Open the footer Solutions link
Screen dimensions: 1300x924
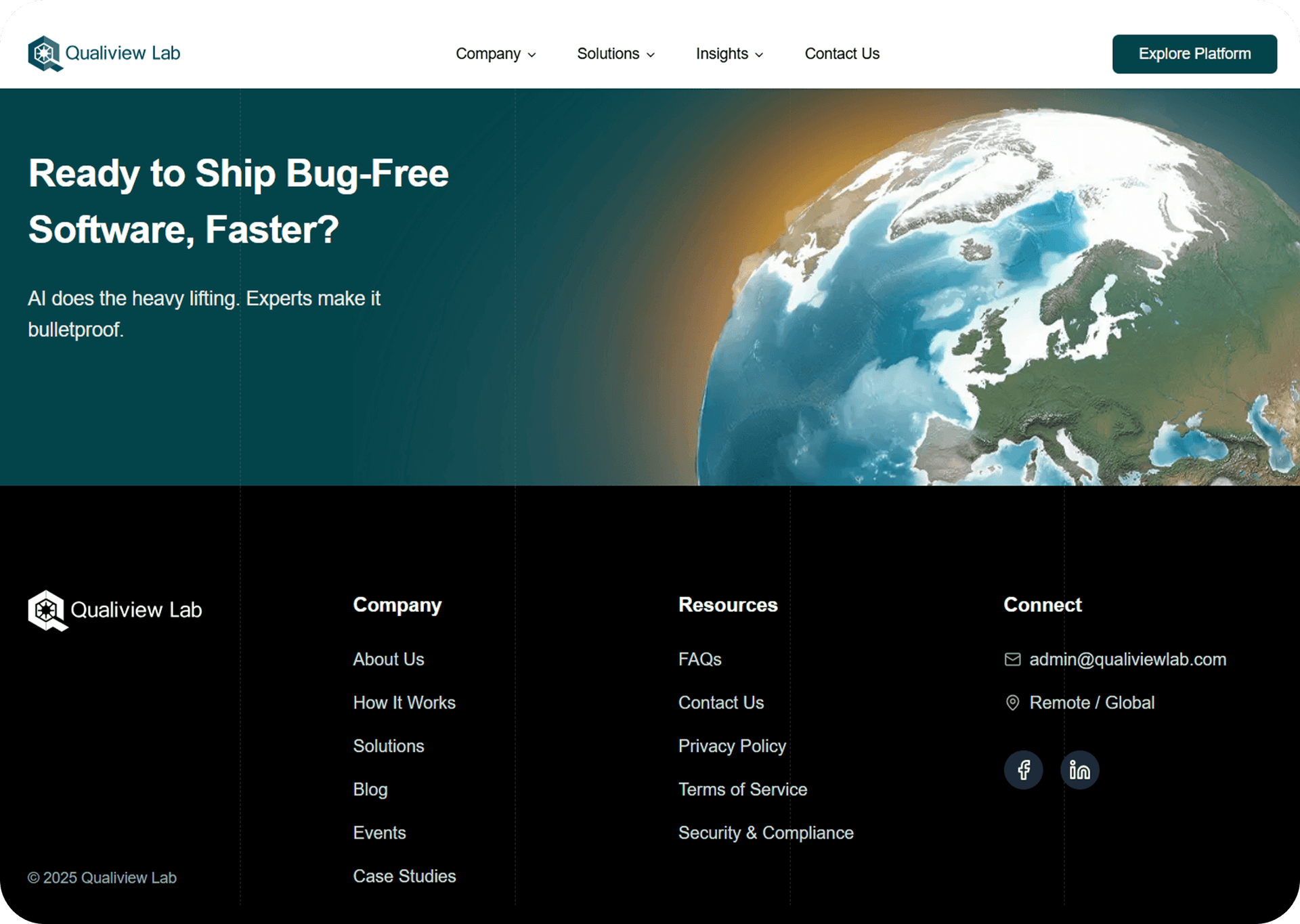click(x=389, y=746)
